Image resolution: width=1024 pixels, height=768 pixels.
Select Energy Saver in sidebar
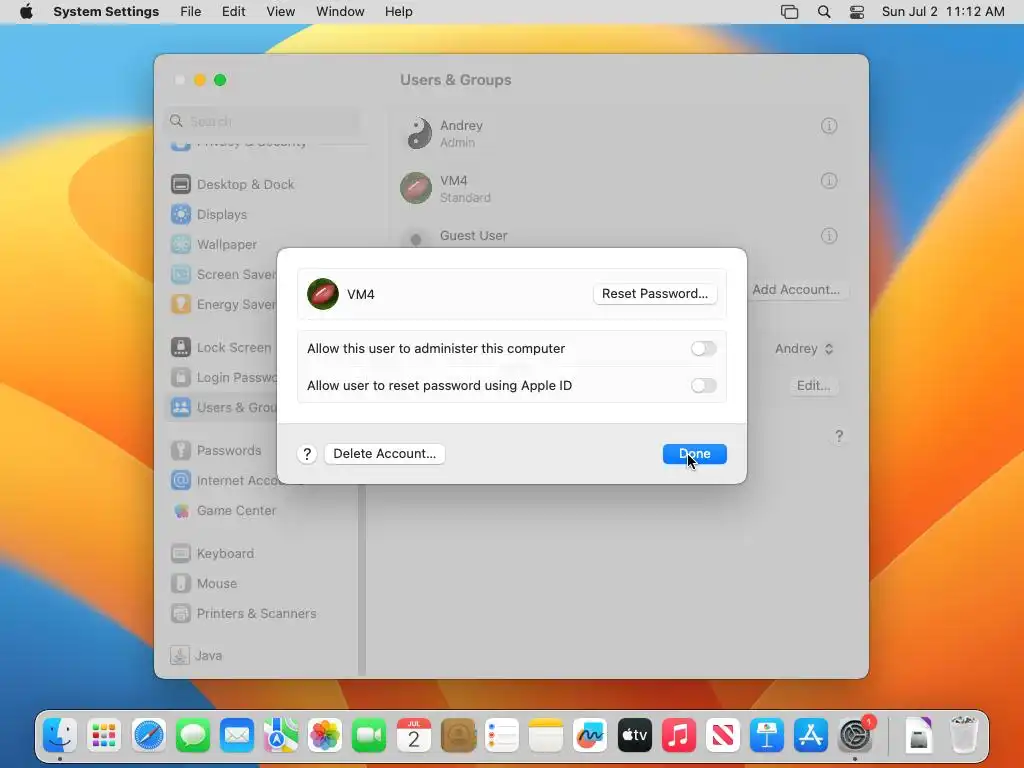pos(222,305)
